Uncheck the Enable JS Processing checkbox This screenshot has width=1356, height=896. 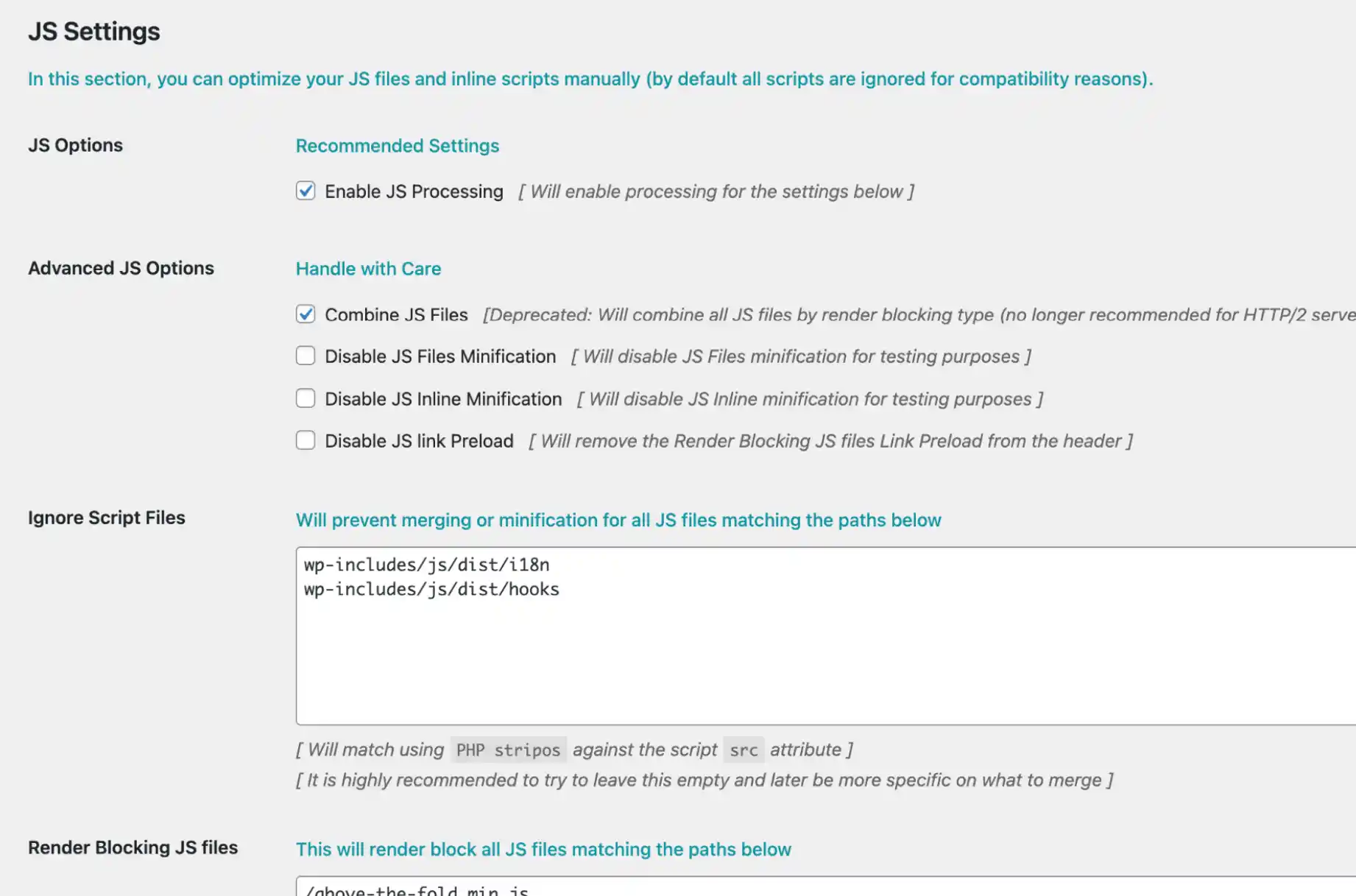[x=306, y=191]
